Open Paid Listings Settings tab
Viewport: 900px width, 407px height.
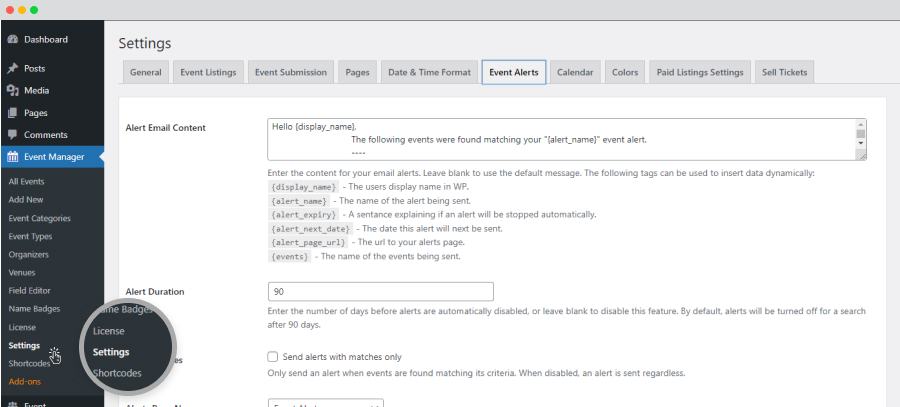700,72
